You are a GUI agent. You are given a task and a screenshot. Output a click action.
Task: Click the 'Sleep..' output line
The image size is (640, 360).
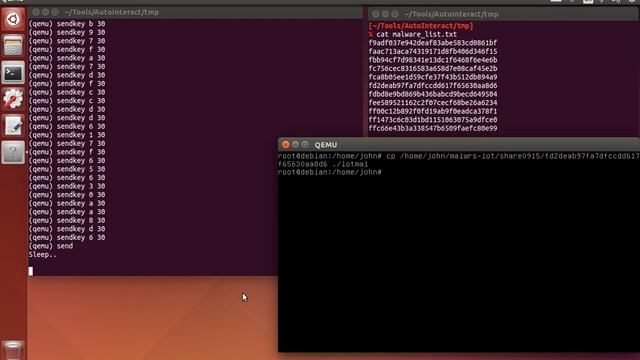(42, 255)
